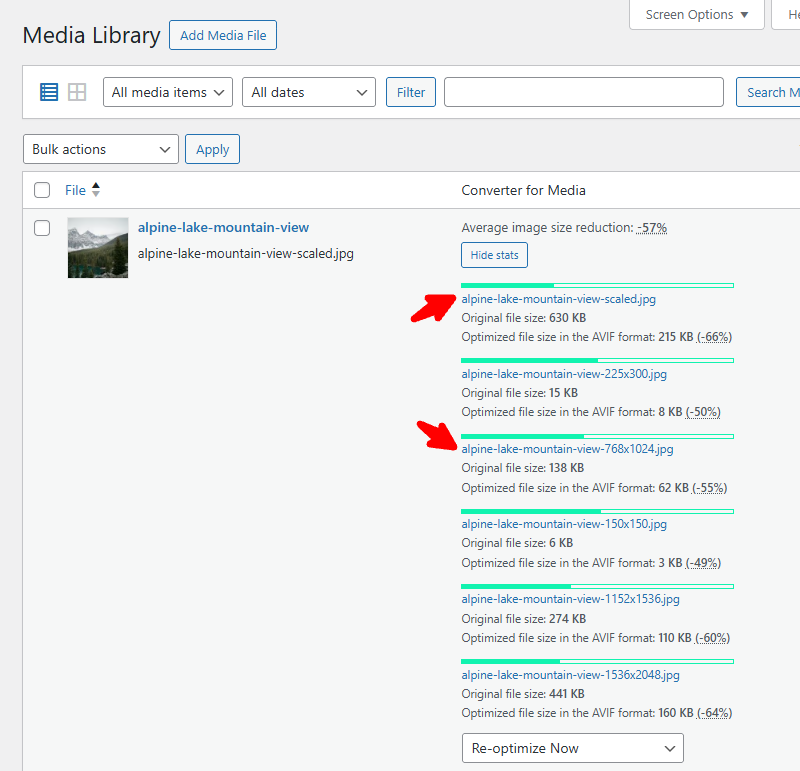Click the Add Media File button

tap(223, 35)
